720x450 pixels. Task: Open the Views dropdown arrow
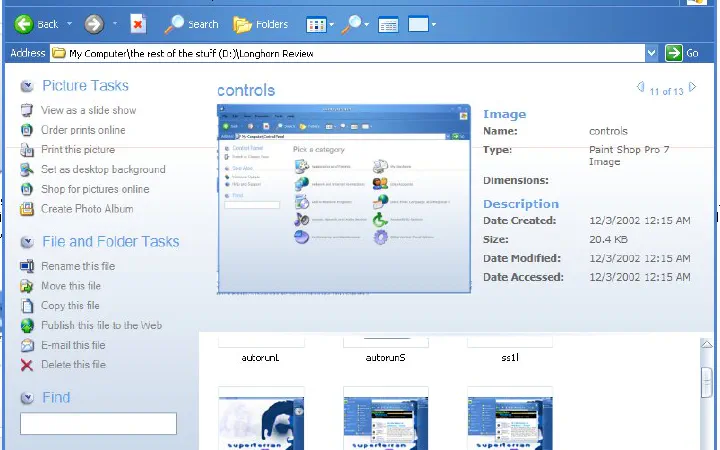point(332,24)
